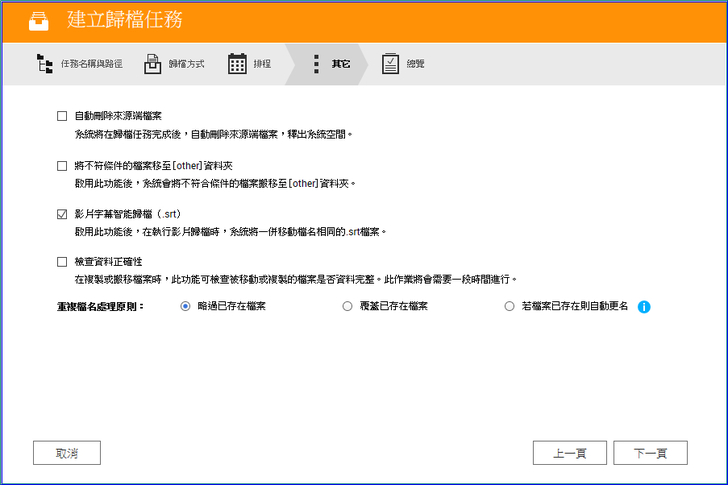The width and height of the screenshot is (728, 485).
Task: Select 略過已存在檔案 radio button
Action: [x=185, y=306]
